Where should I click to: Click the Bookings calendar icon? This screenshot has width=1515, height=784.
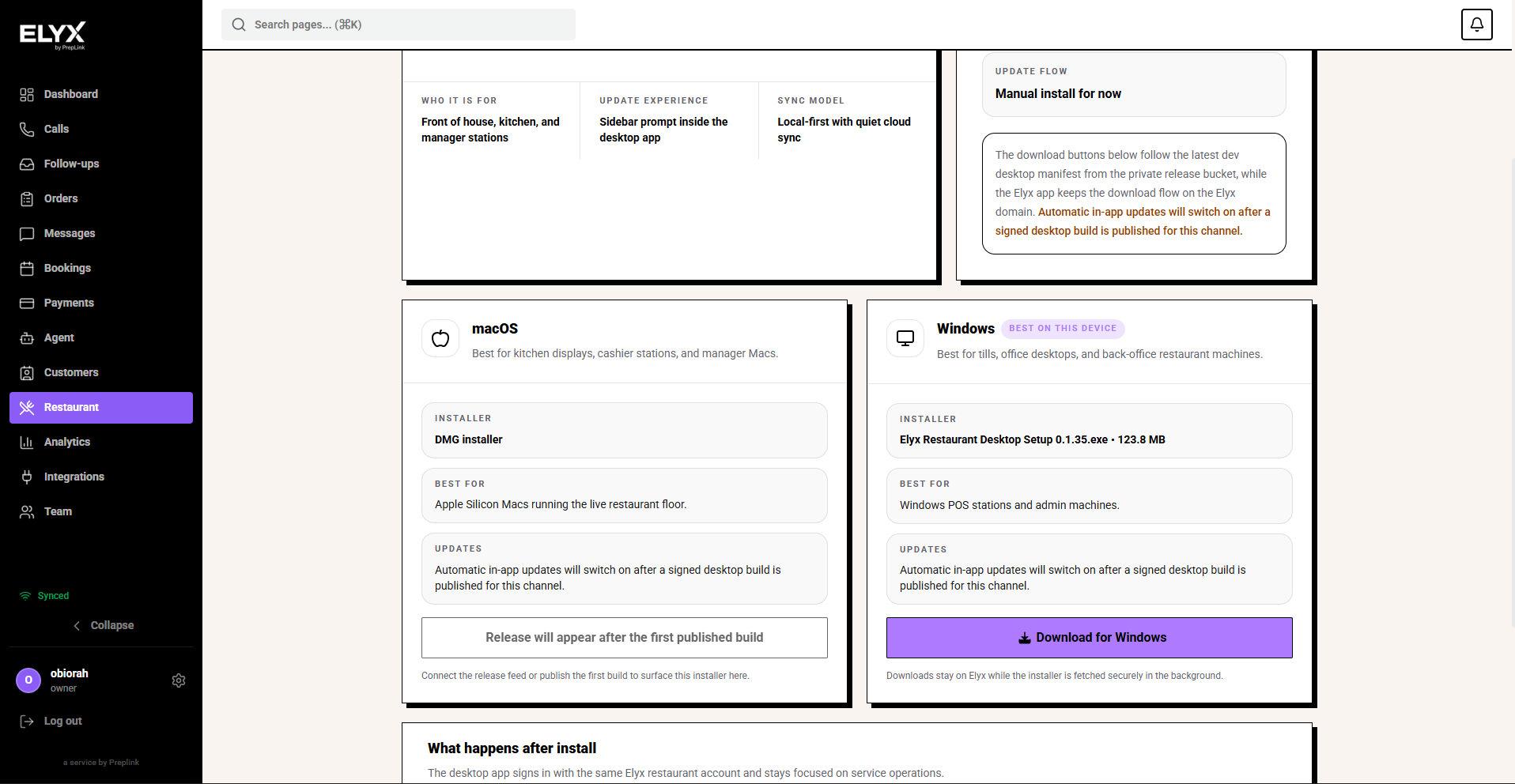27,269
